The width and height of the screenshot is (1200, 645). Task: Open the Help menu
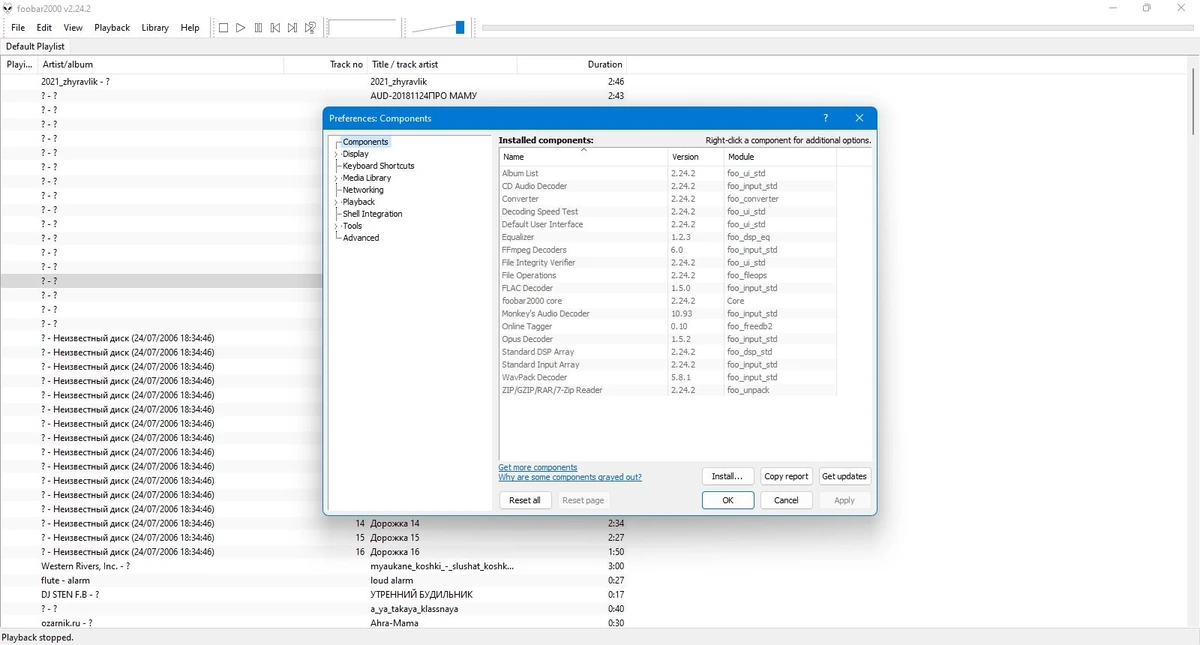[x=190, y=28]
